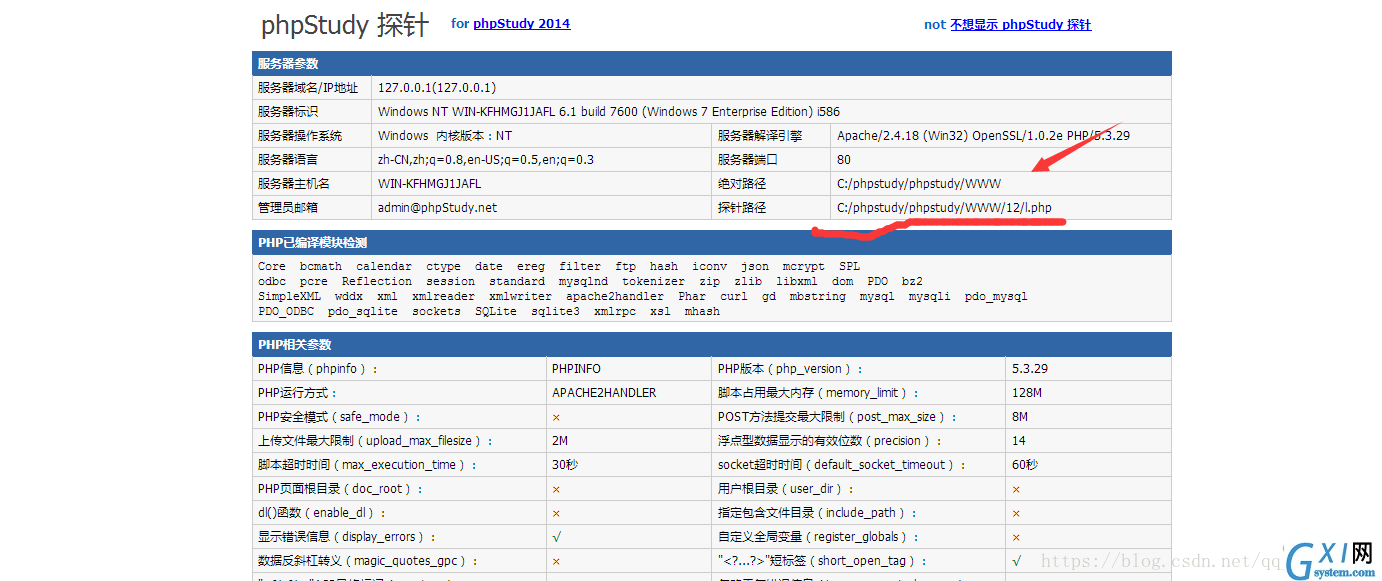1382x581 pixels.
Task: Click the √ mark for short_open_tag
Action: (1016, 561)
